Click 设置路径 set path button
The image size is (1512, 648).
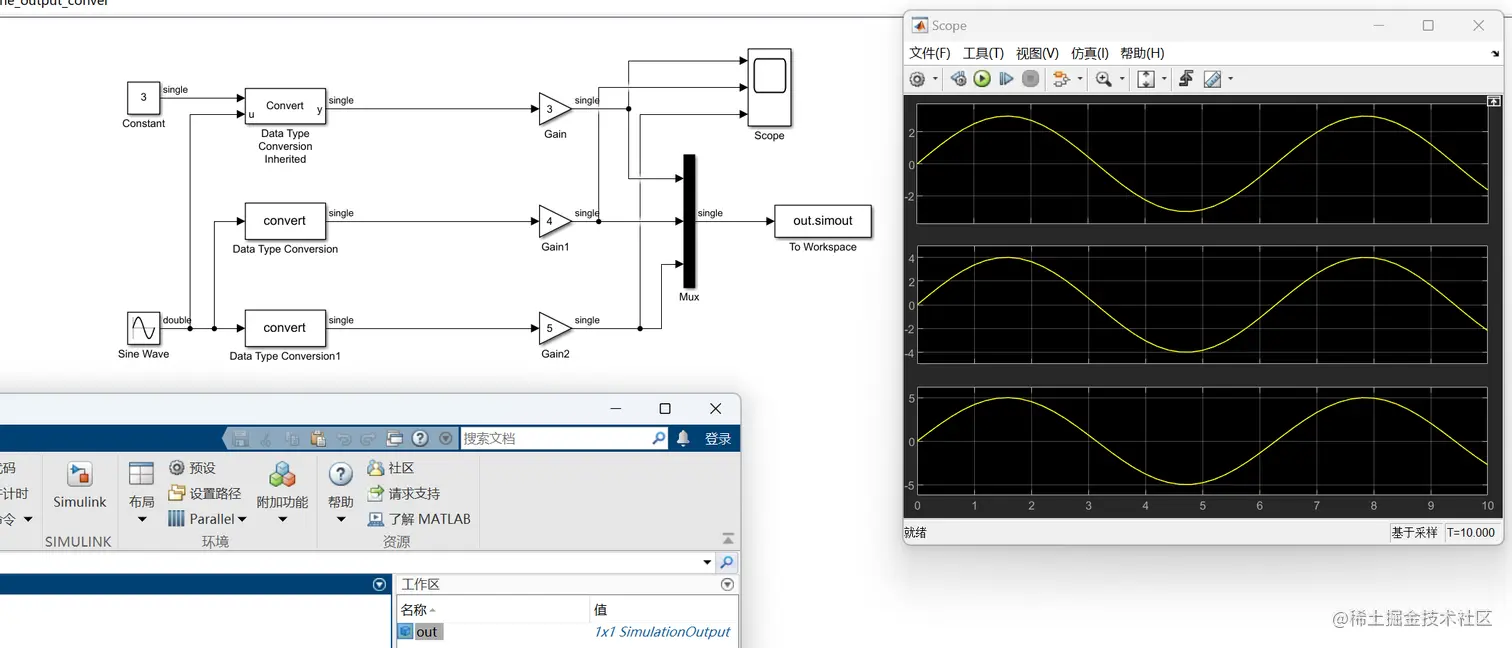(x=204, y=493)
